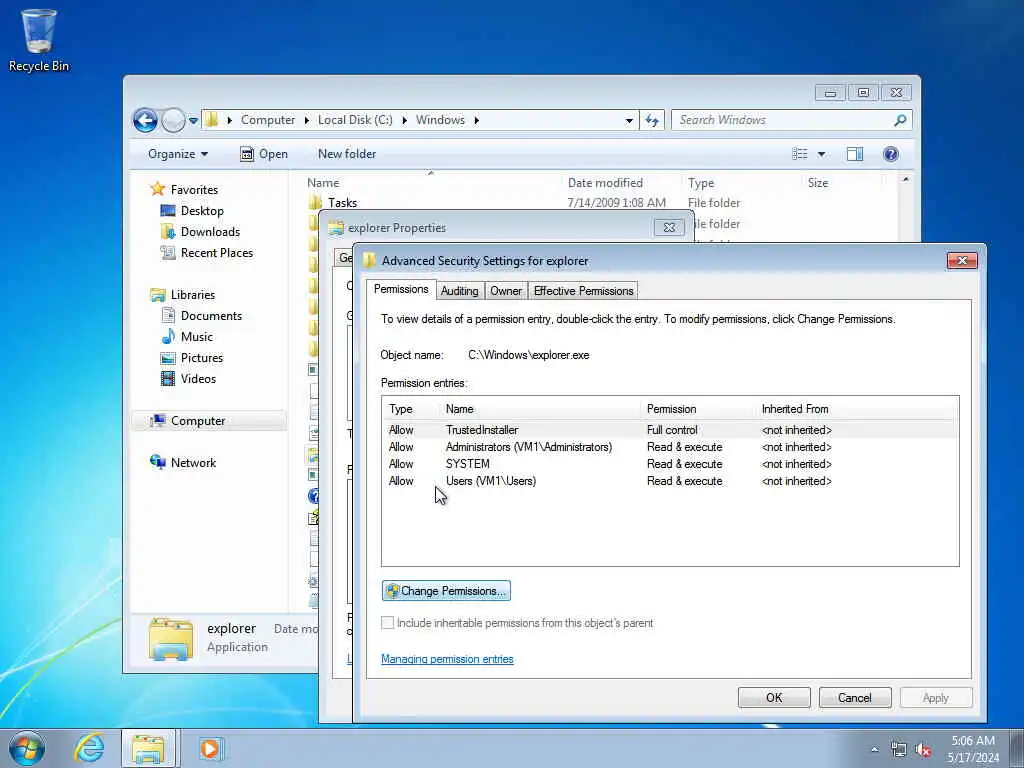Viewport: 1024px width, 768px height.
Task: Open Windows Media Player from taskbar
Action: [211, 748]
